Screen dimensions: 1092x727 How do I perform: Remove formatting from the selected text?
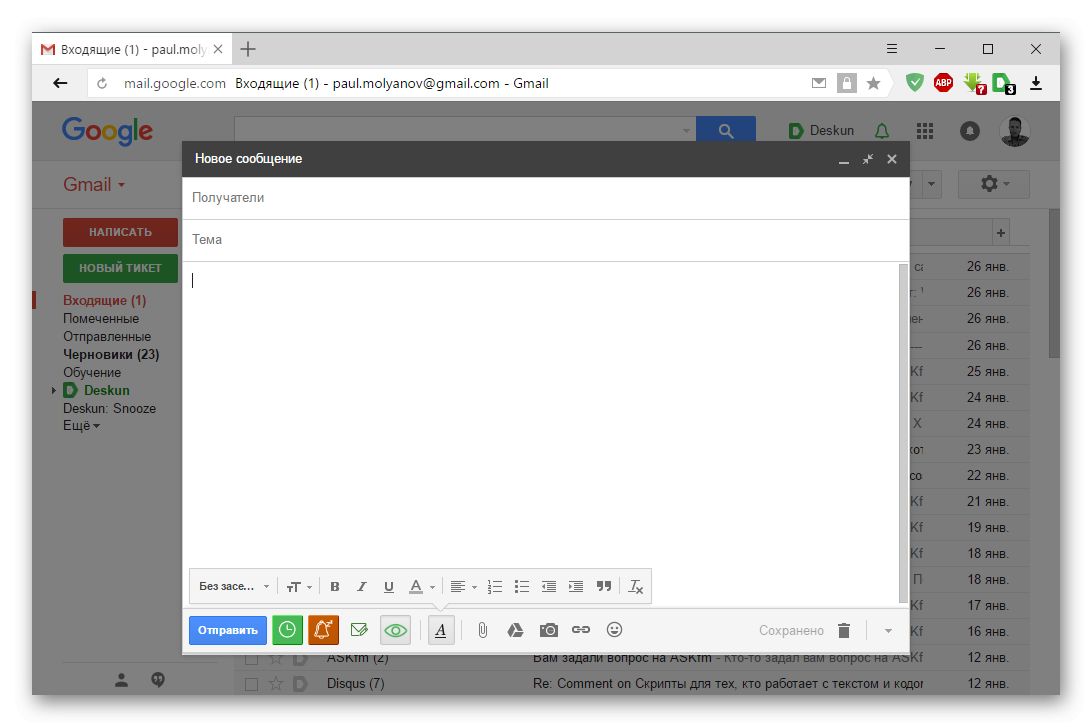click(636, 587)
